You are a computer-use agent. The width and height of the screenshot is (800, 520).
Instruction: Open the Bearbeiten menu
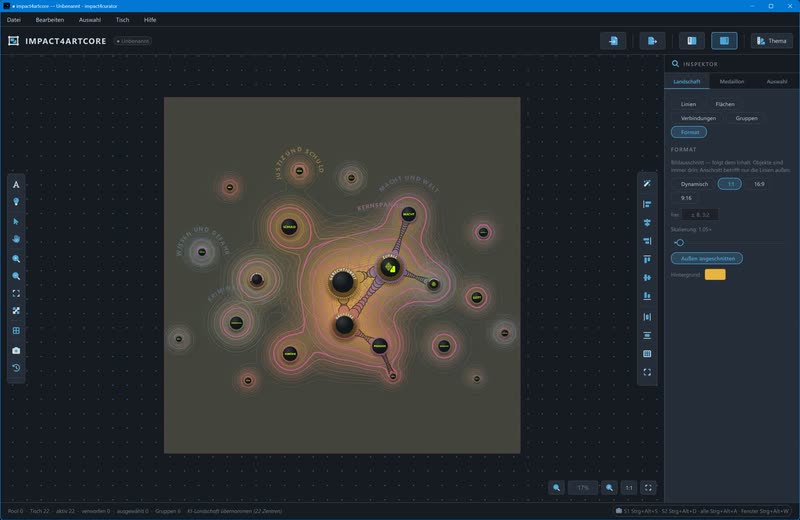[49, 20]
